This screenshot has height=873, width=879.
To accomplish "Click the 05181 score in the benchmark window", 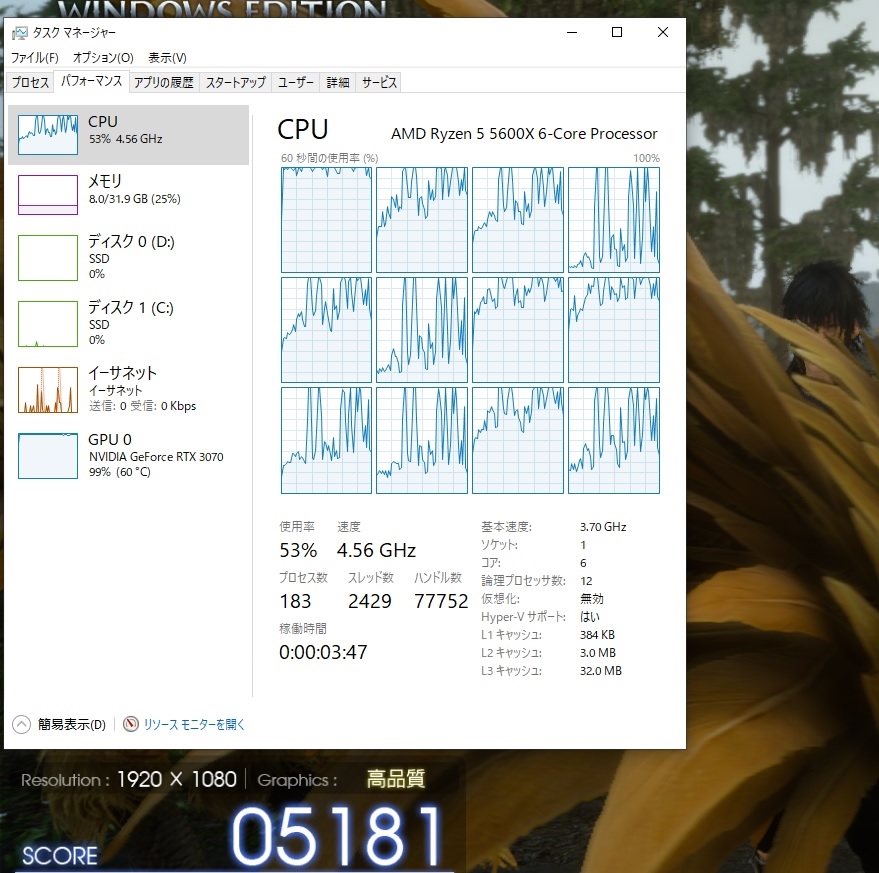I will [338, 835].
